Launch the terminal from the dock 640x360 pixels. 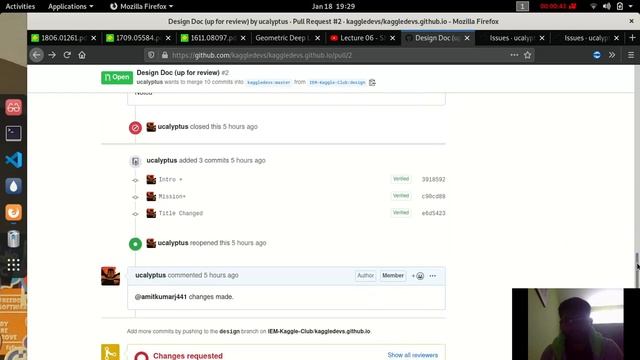point(13,133)
